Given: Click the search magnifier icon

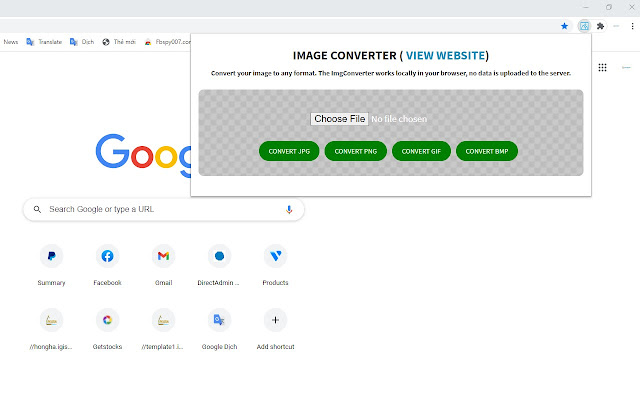Looking at the screenshot, I should click(37, 209).
